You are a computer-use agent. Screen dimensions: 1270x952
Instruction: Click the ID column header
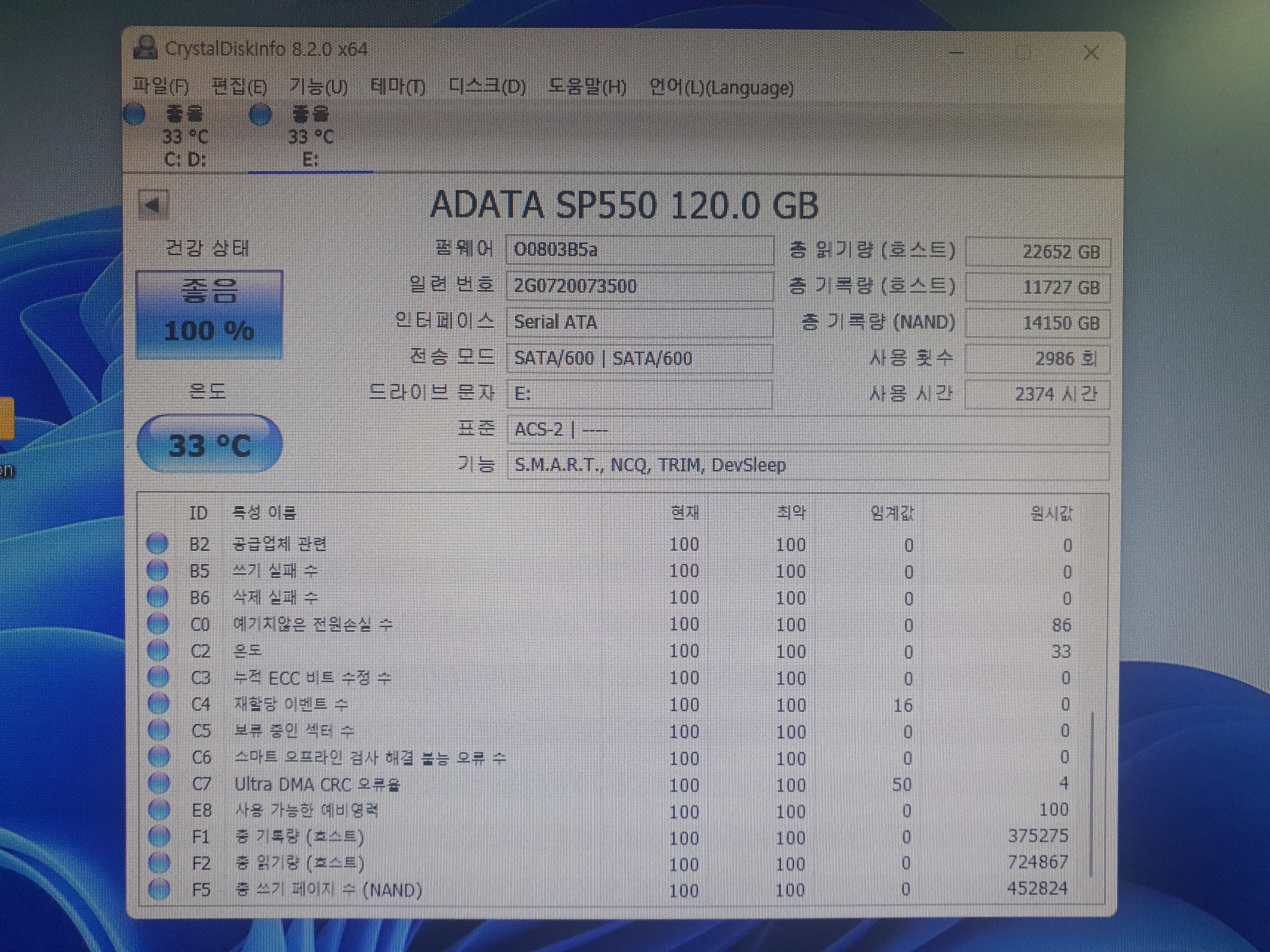click(x=199, y=513)
